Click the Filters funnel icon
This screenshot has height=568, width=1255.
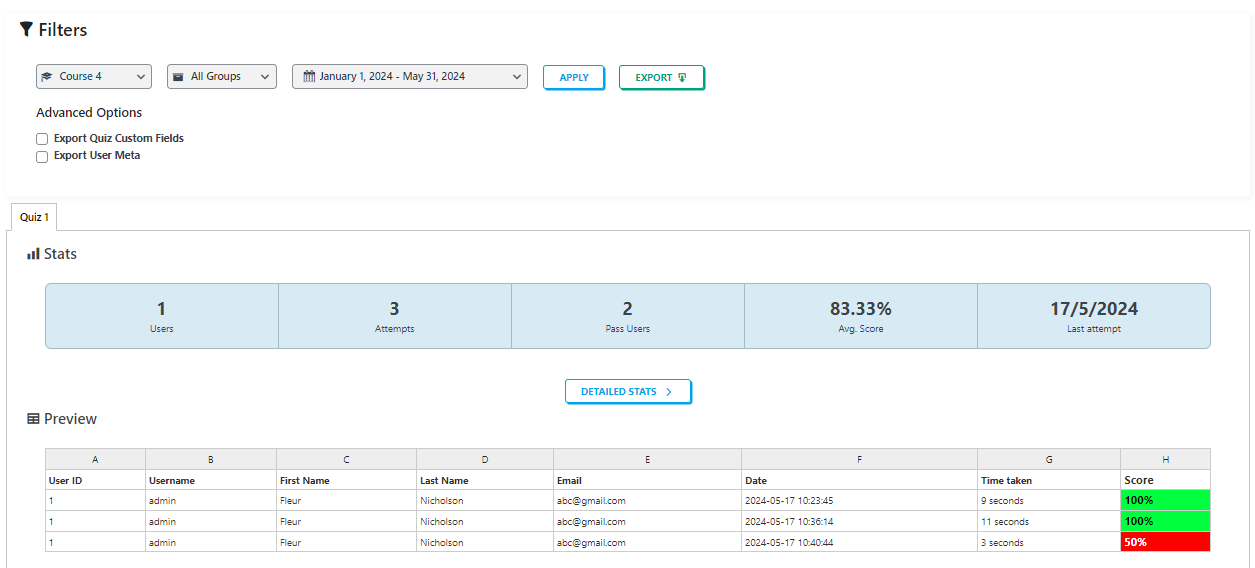click(27, 30)
